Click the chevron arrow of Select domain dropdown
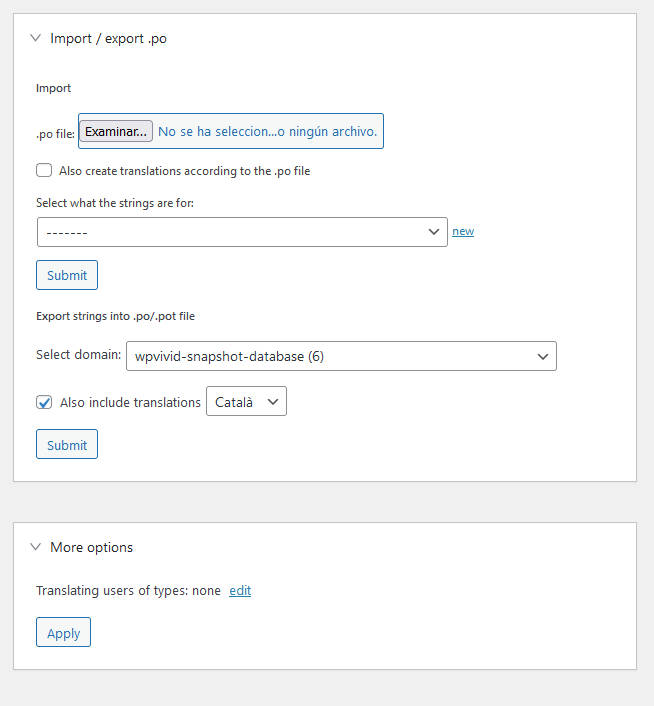 point(543,357)
